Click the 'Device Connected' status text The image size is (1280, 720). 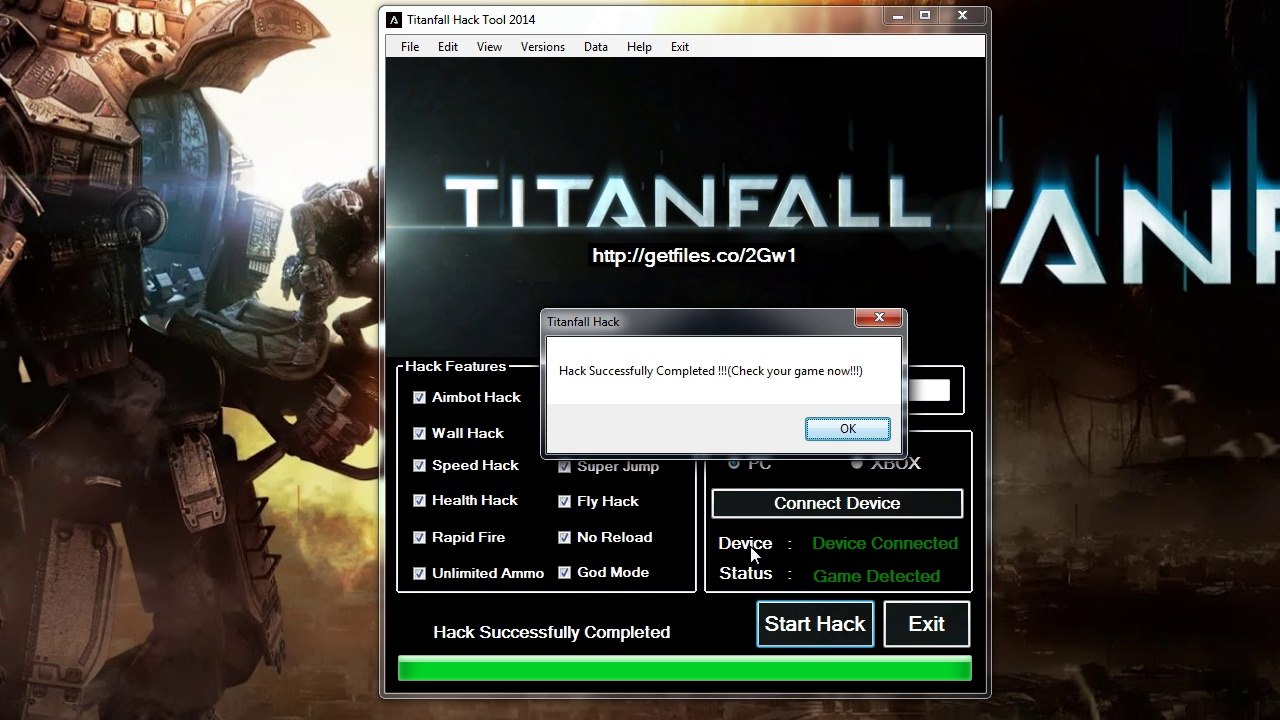click(x=885, y=543)
